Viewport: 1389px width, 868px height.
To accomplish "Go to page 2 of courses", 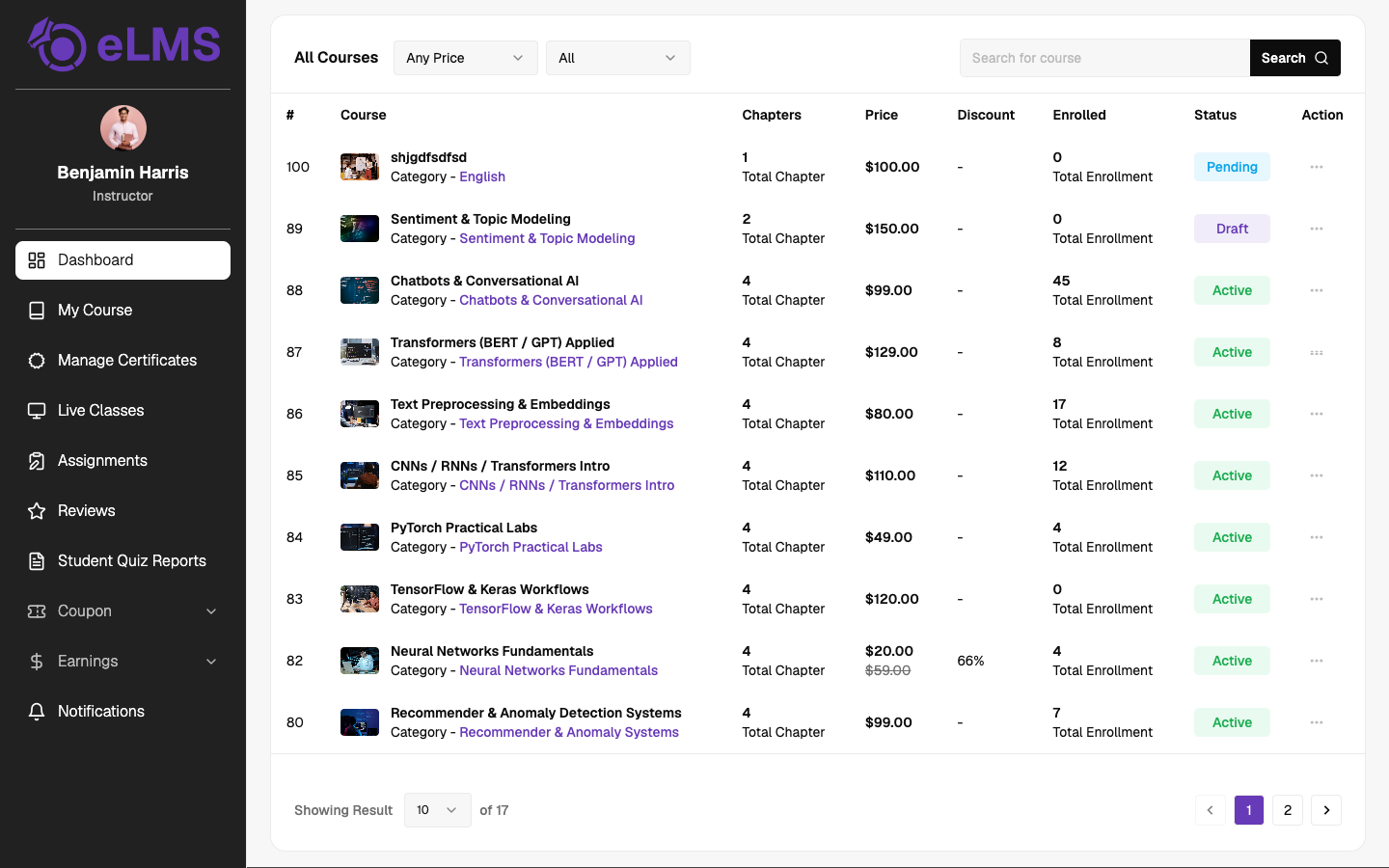I will [1288, 810].
